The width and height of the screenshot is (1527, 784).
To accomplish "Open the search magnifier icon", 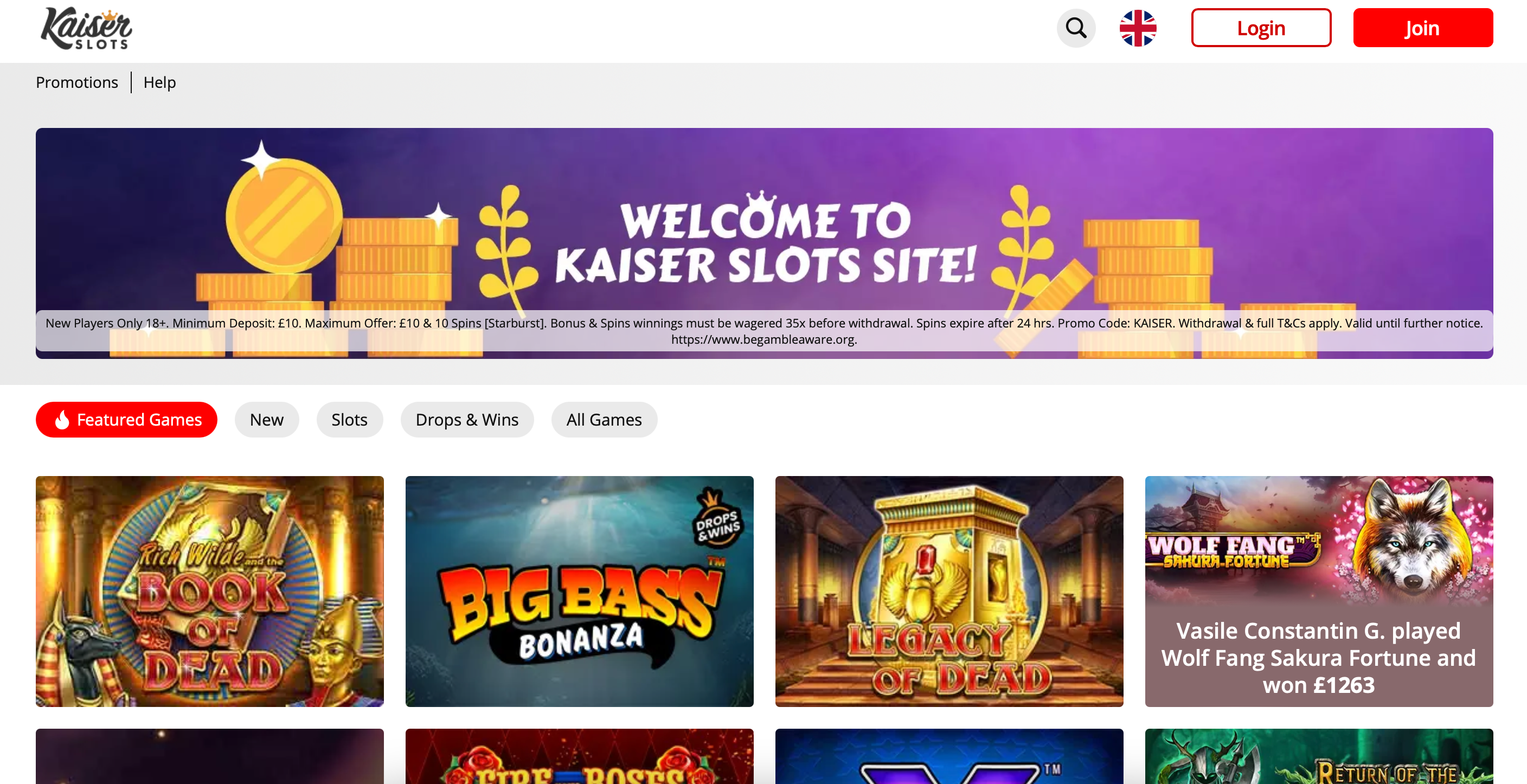I will pos(1076,28).
